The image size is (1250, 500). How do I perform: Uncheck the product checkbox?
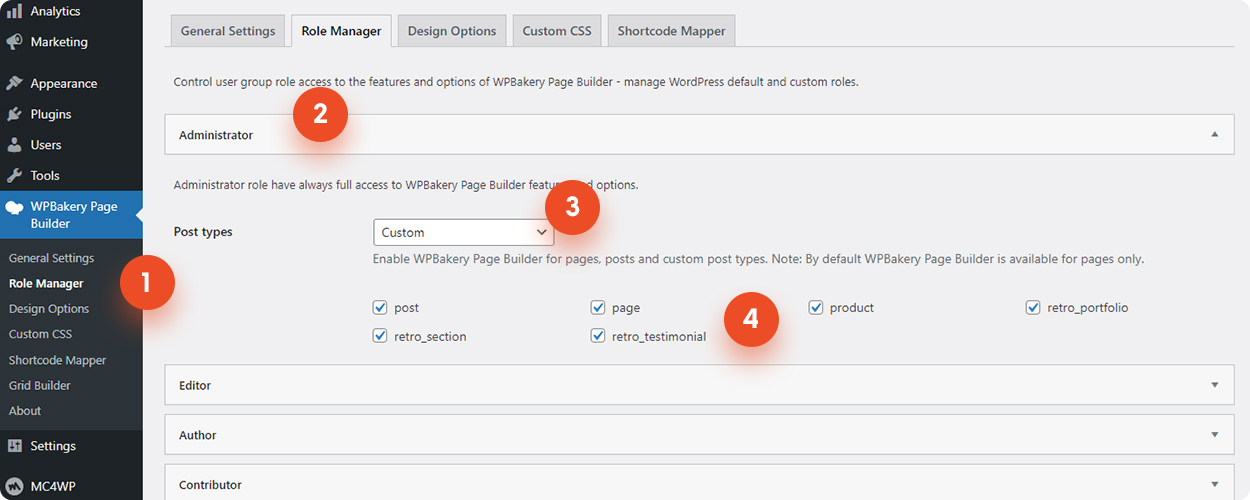816,308
